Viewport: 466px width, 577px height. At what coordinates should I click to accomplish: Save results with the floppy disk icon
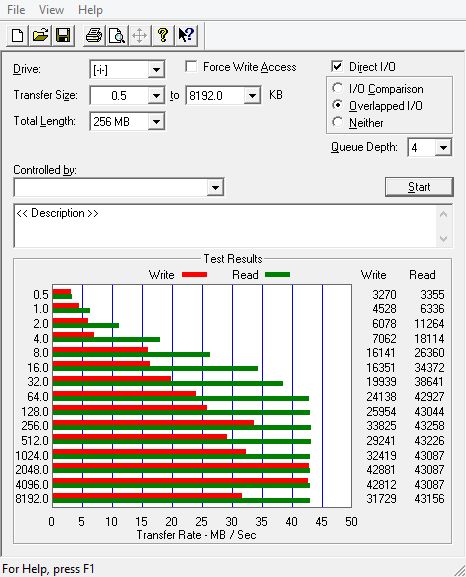tap(63, 36)
